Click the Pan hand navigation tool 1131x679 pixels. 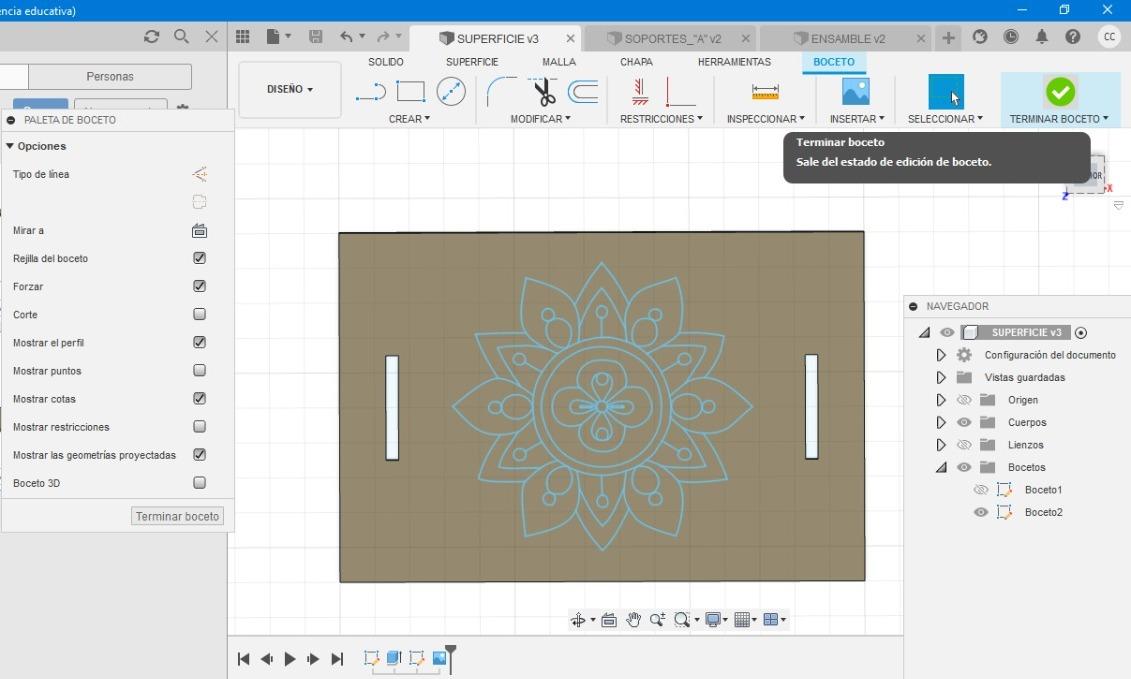click(x=633, y=620)
